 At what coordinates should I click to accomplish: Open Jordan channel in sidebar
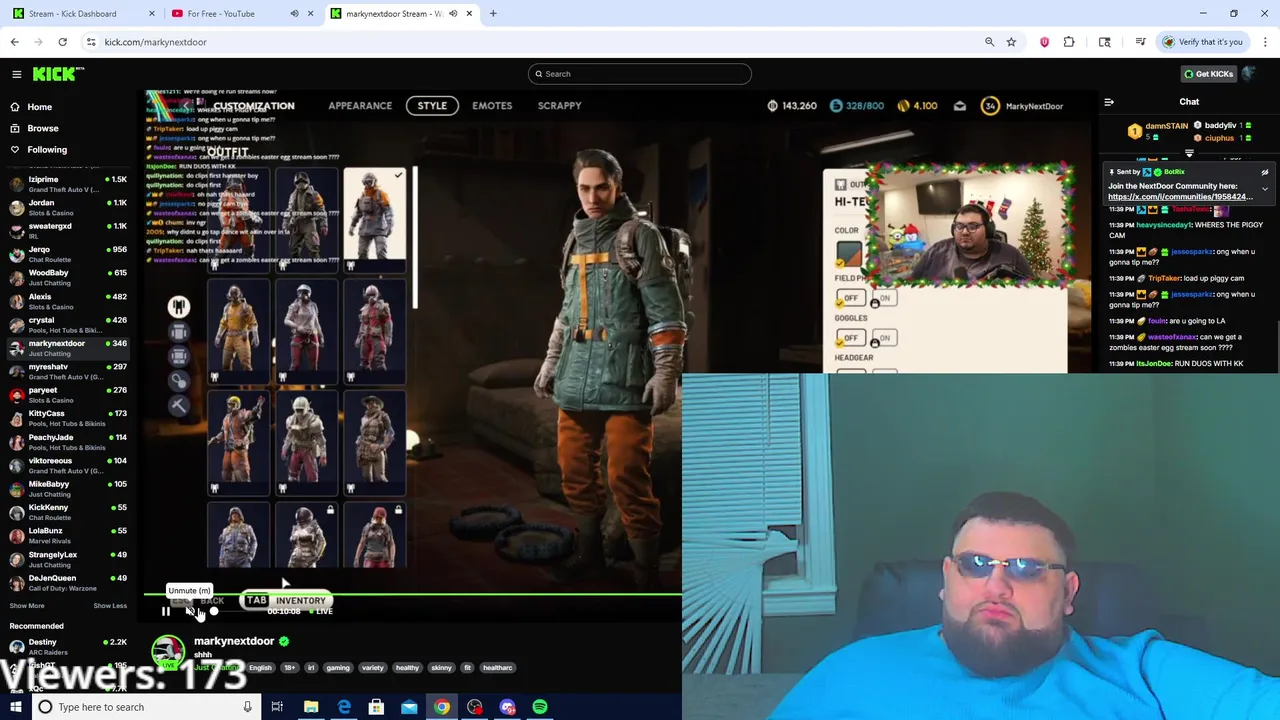[67, 207]
